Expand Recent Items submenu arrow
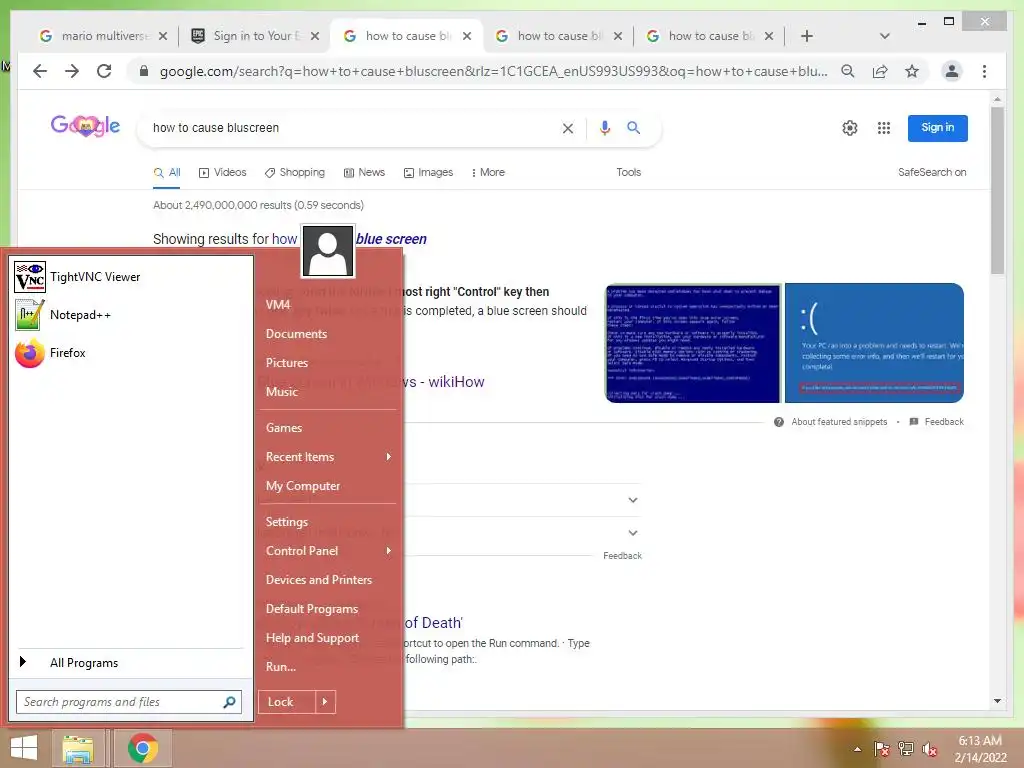This screenshot has width=1024, height=768. point(389,456)
